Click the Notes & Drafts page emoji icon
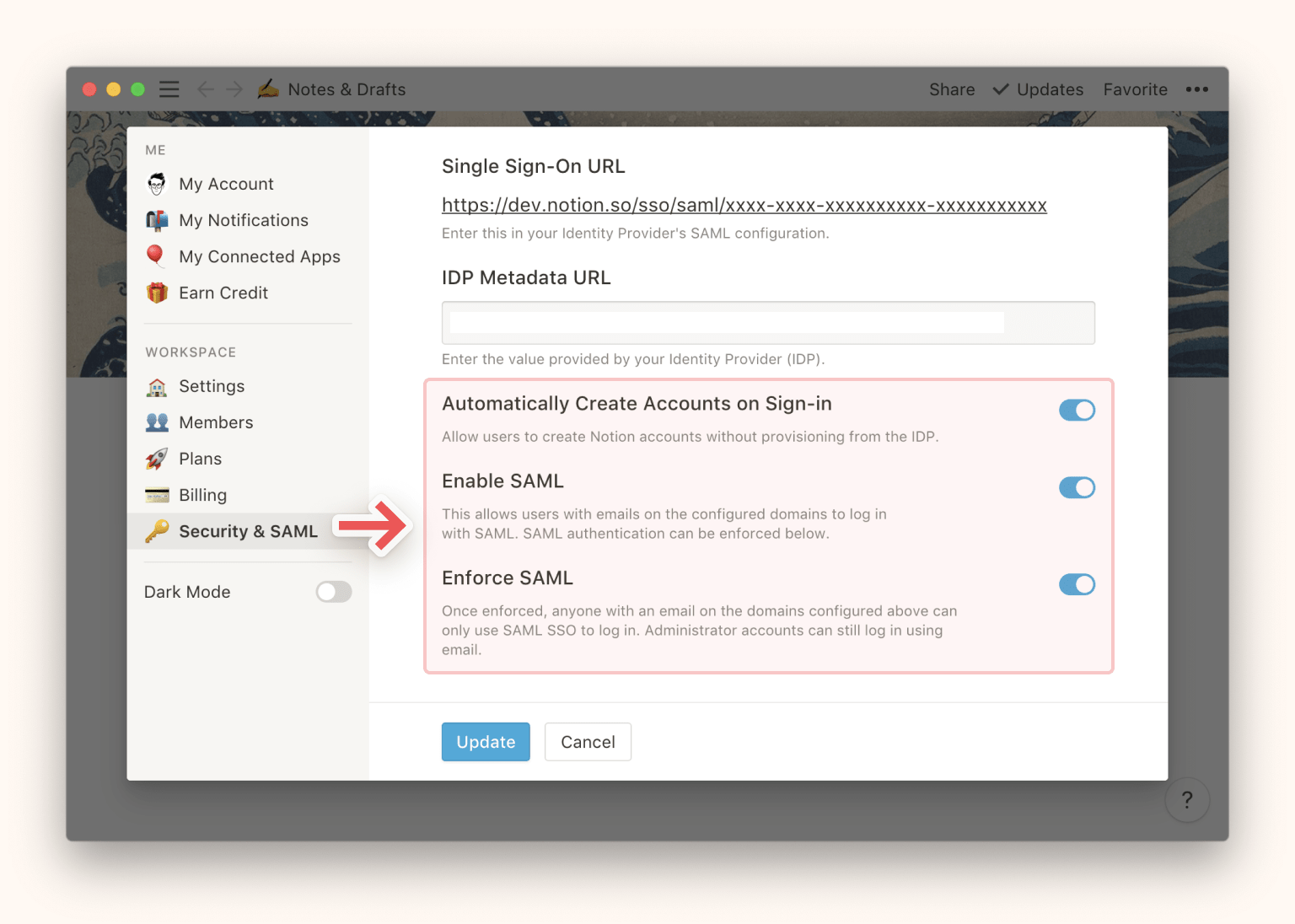The image size is (1295, 924). point(268,89)
